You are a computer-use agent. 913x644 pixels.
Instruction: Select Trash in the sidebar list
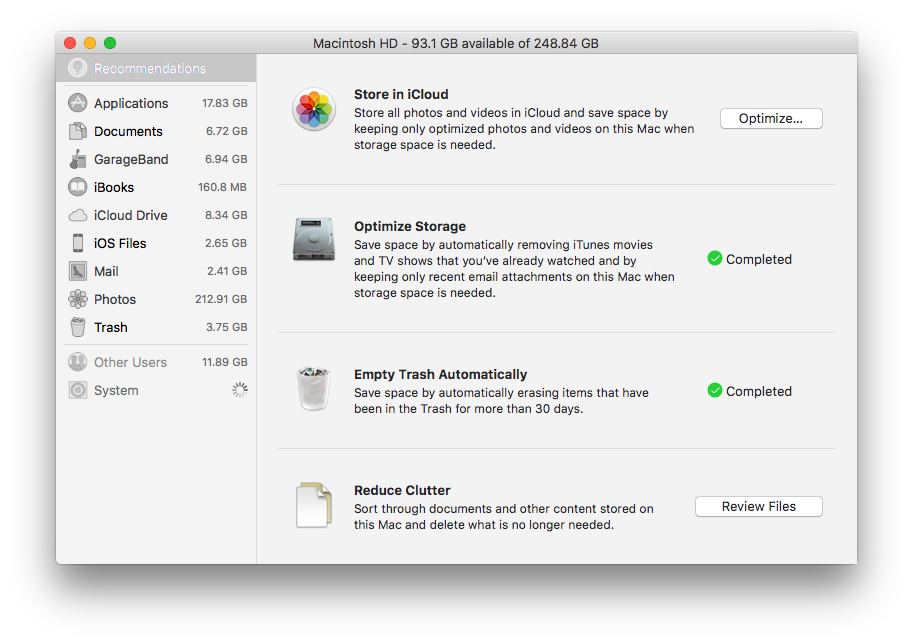tap(110, 327)
